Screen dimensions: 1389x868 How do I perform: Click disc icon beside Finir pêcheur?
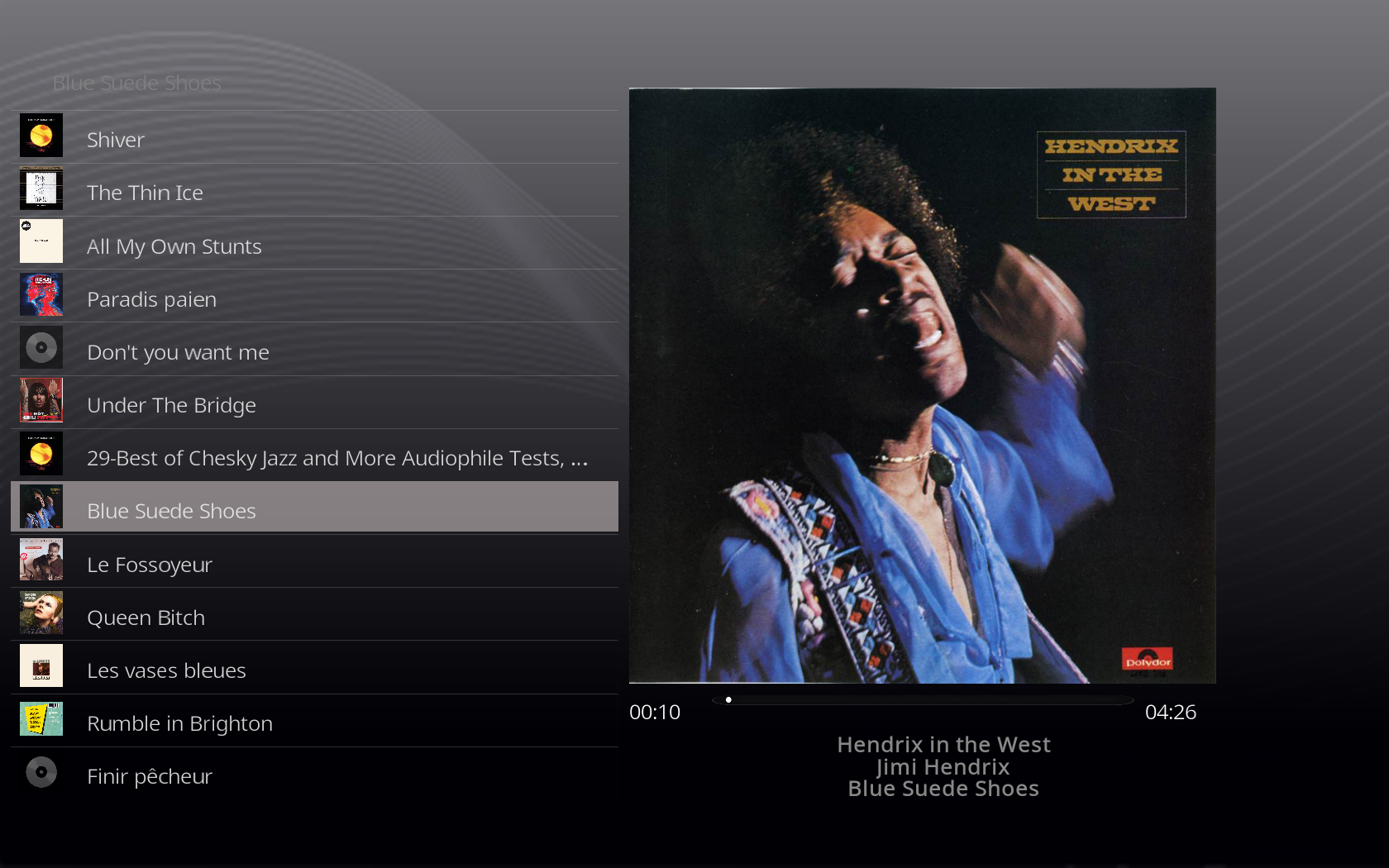tap(41, 772)
